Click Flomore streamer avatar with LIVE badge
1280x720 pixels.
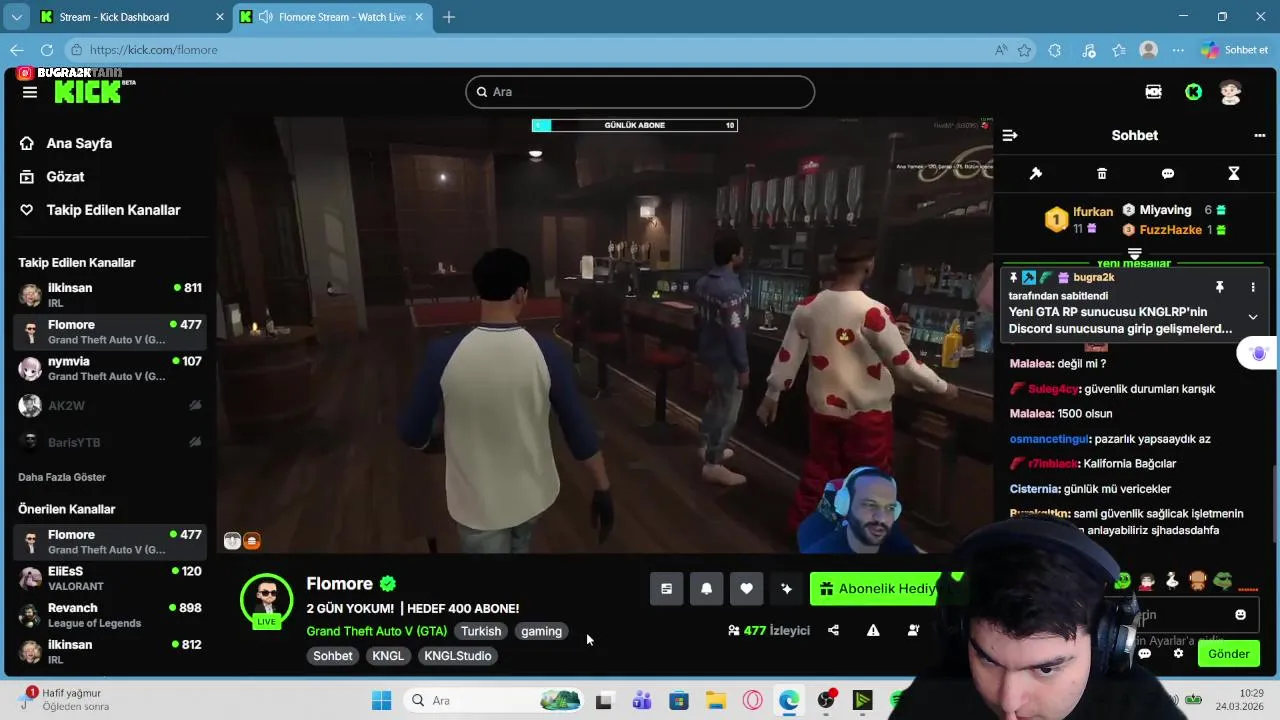point(266,600)
